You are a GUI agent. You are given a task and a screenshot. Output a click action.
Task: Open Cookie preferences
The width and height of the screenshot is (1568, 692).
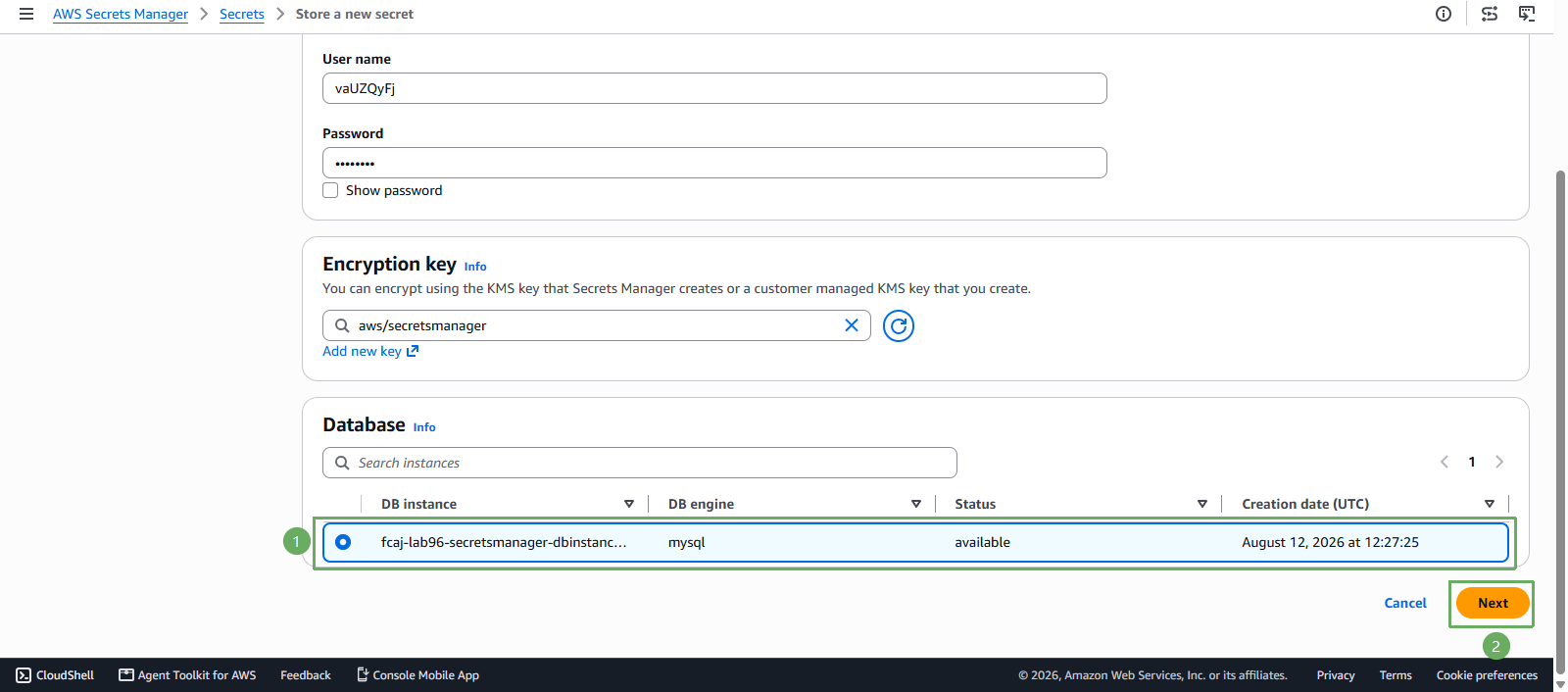(1487, 675)
